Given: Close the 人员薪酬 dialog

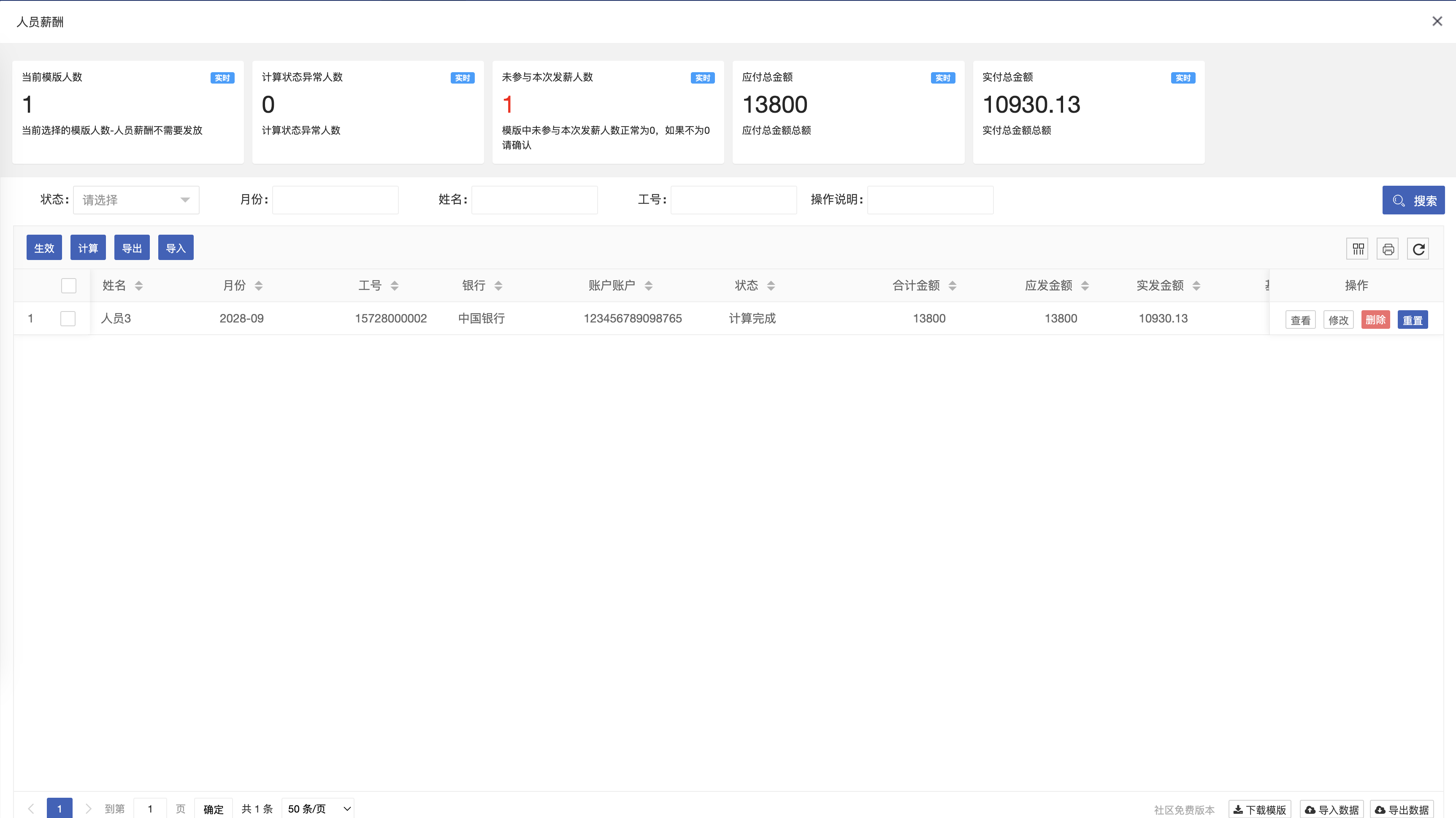Looking at the screenshot, I should click(x=1437, y=22).
